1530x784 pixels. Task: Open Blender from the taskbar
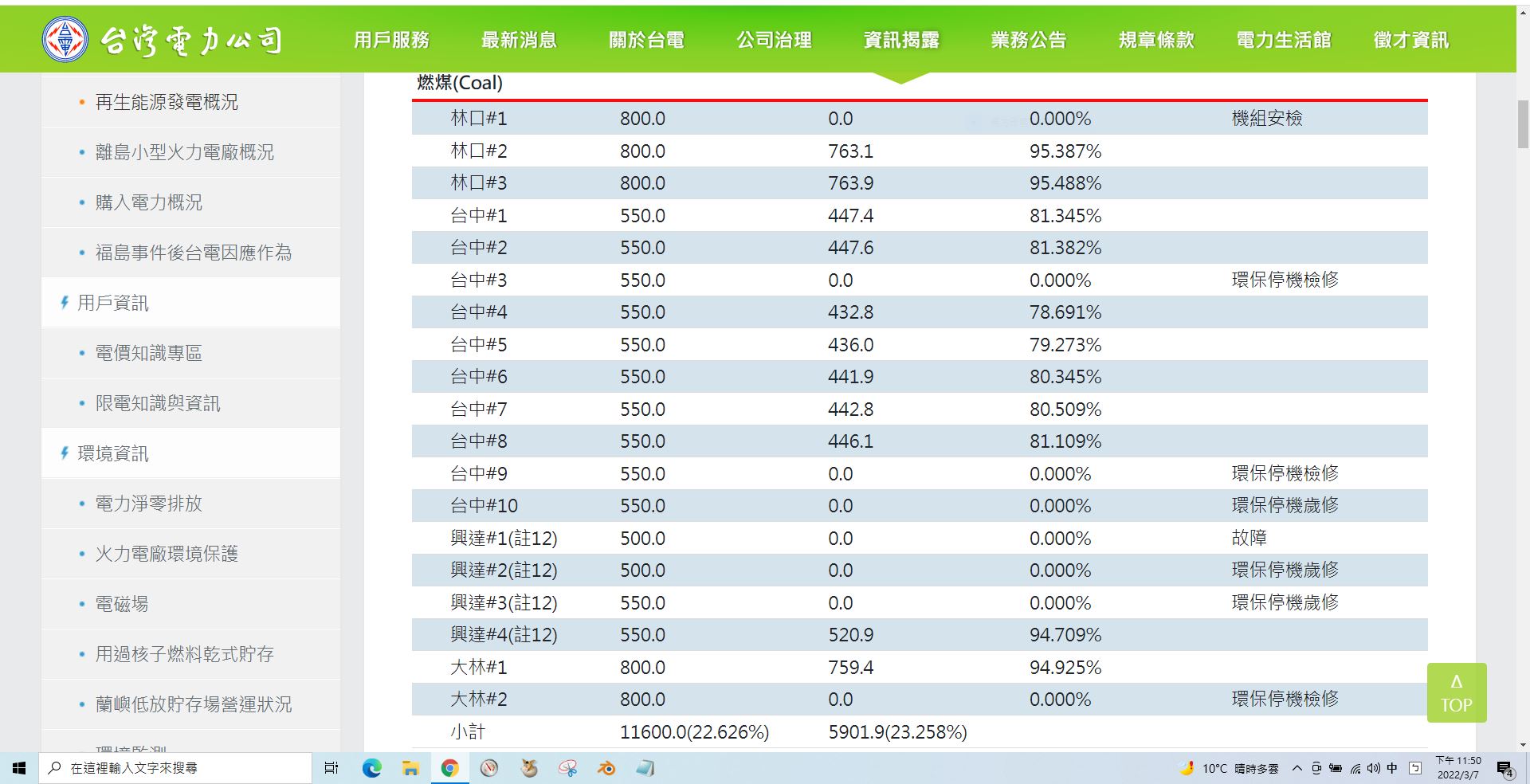click(606, 768)
